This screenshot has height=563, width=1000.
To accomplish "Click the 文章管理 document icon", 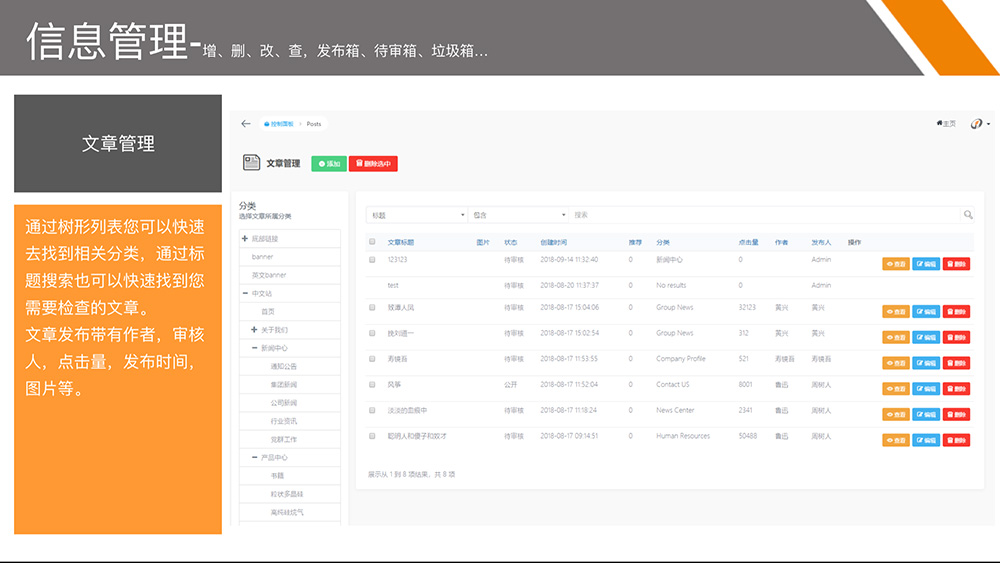I will [251, 163].
